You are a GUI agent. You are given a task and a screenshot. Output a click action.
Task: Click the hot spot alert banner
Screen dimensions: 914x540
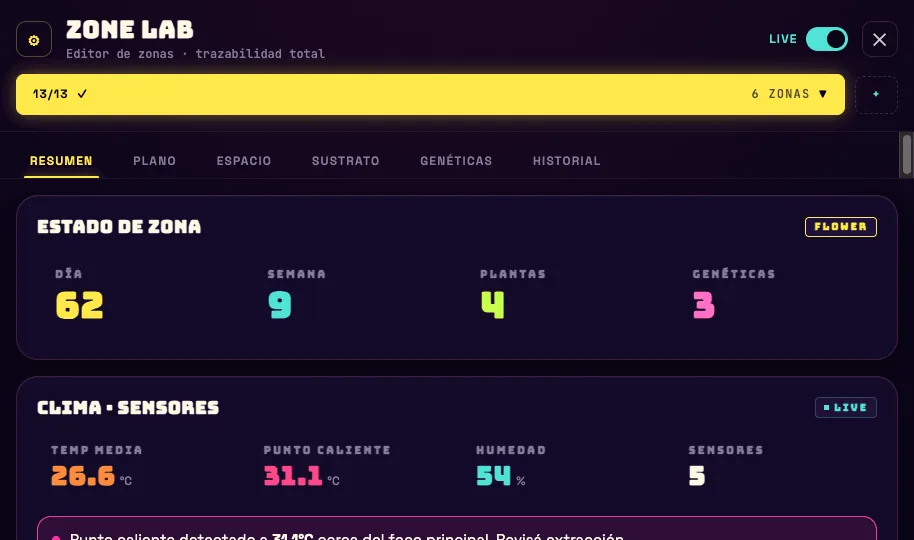(x=457, y=528)
